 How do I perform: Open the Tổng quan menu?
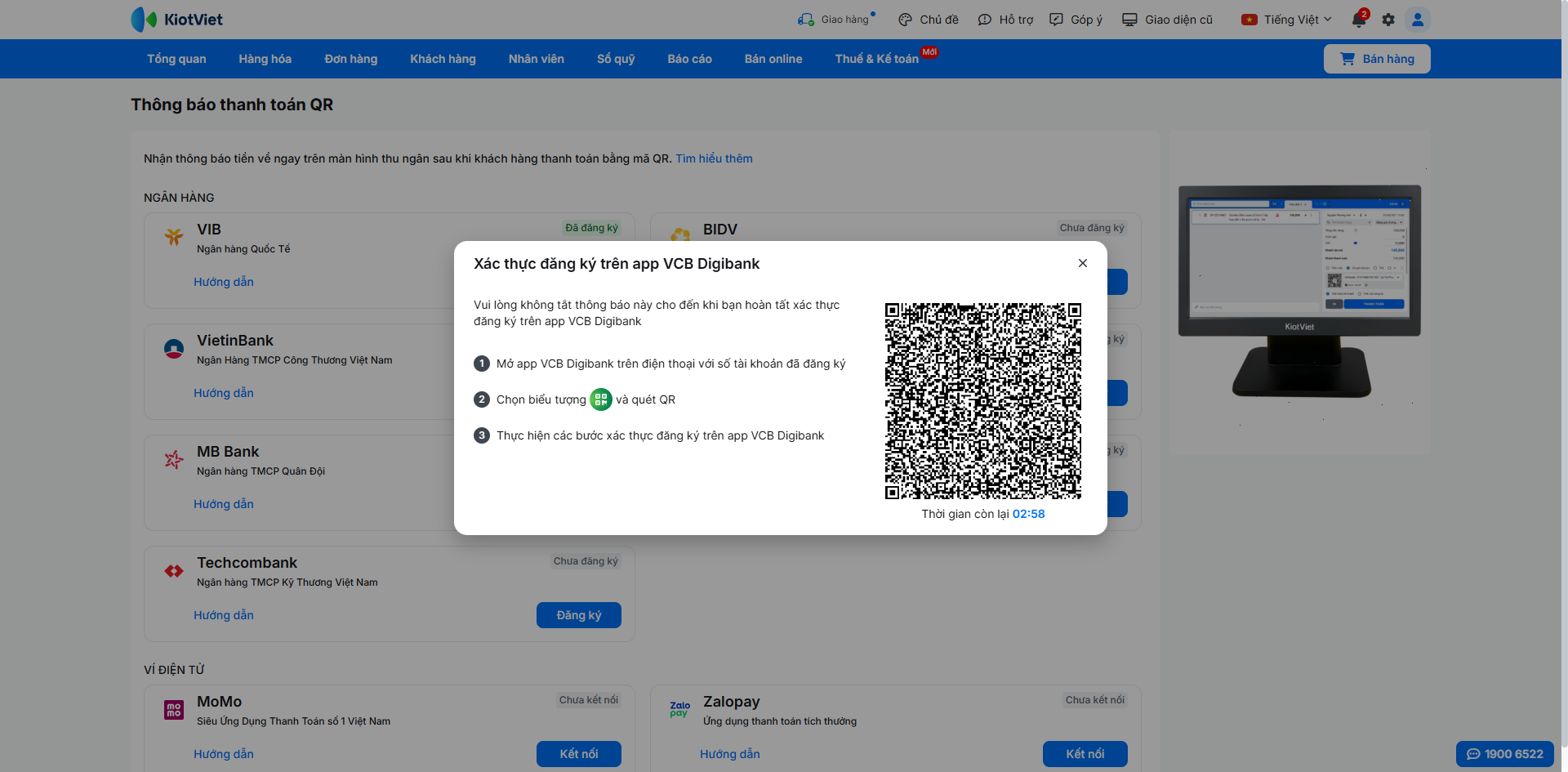[176, 59]
